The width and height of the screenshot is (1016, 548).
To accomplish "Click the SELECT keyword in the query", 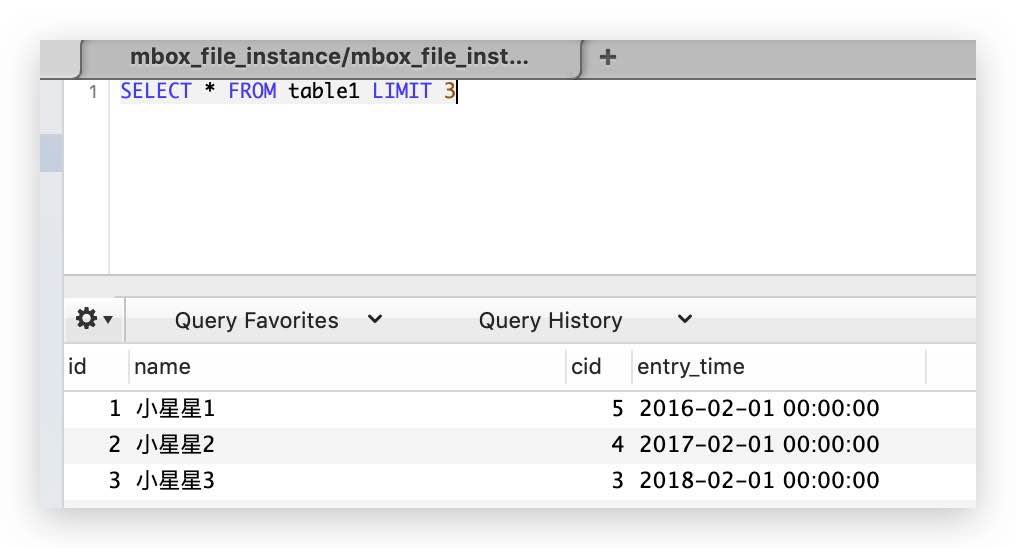I will [x=156, y=91].
